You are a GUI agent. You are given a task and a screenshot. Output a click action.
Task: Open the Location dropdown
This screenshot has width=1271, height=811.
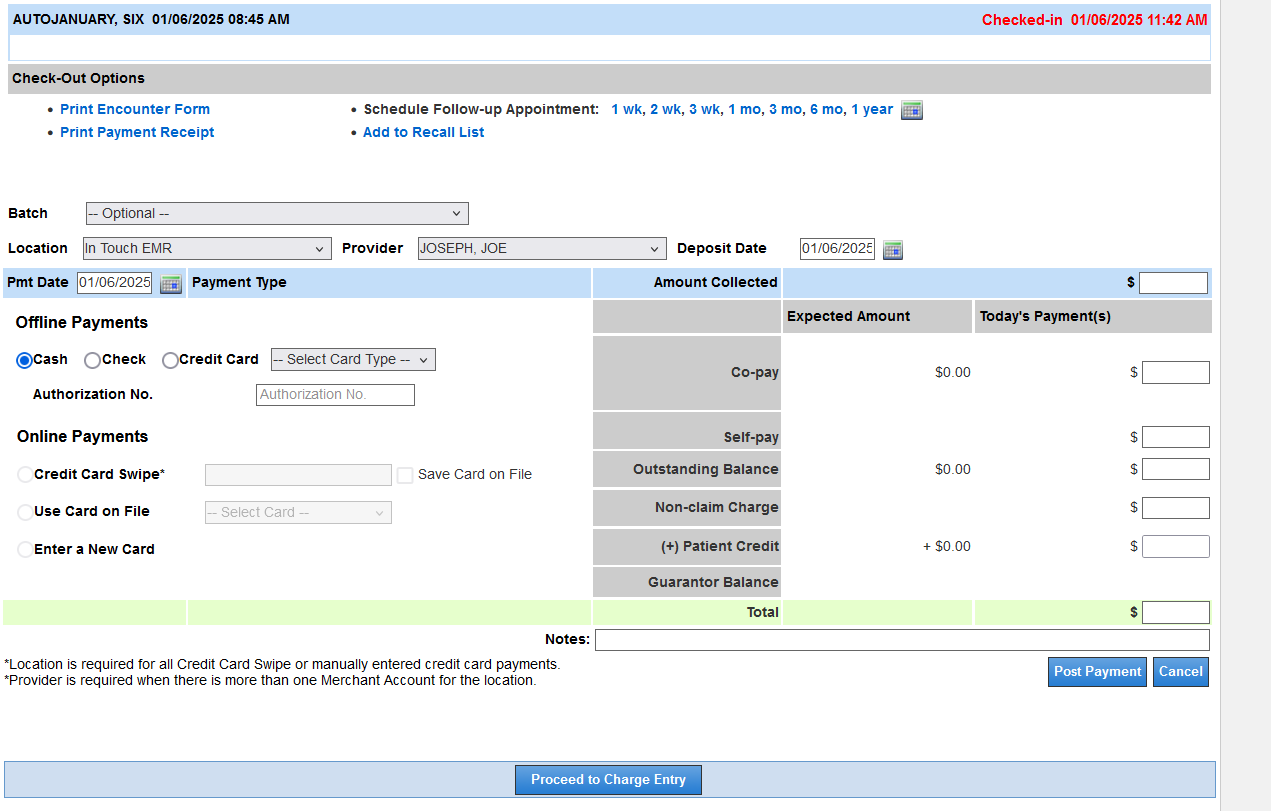pyautogui.click(x=206, y=249)
